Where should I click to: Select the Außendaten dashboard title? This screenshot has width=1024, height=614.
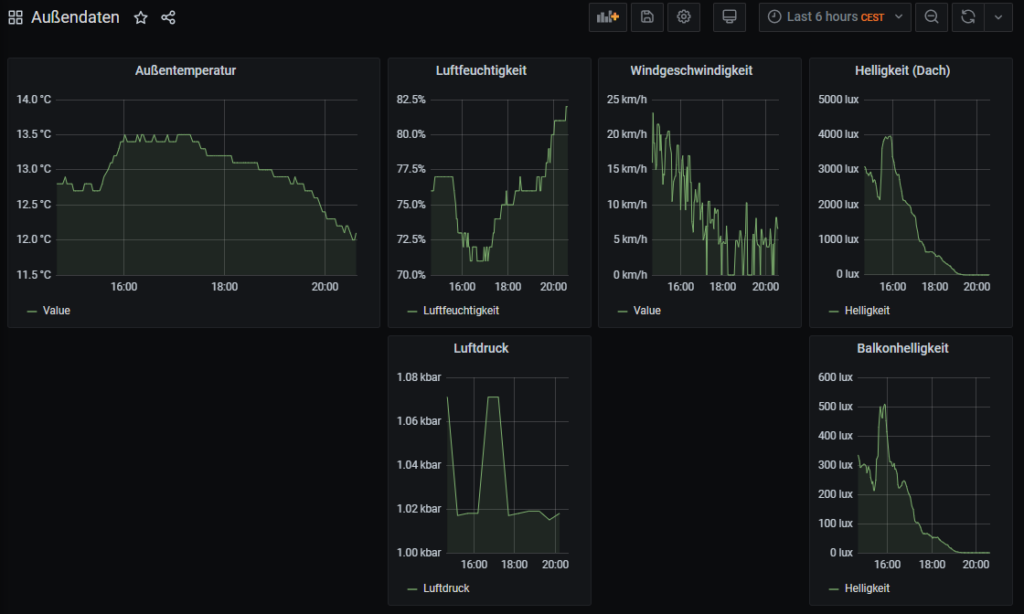(x=74, y=17)
